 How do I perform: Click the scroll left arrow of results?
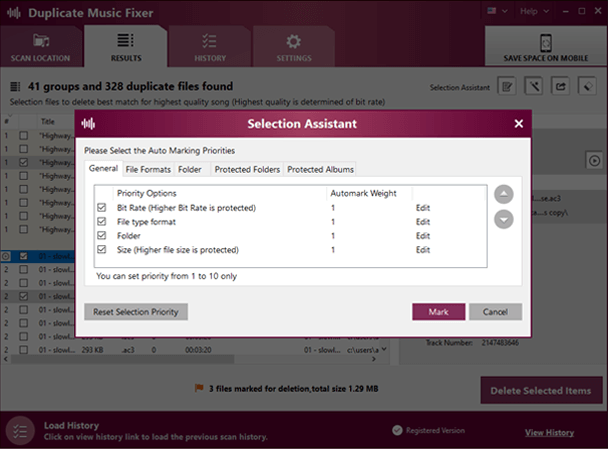[5, 359]
